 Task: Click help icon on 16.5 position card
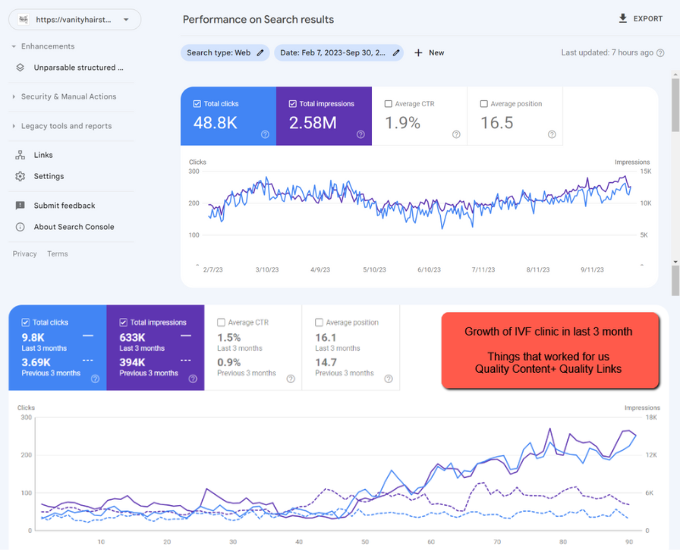(x=552, y=134)
